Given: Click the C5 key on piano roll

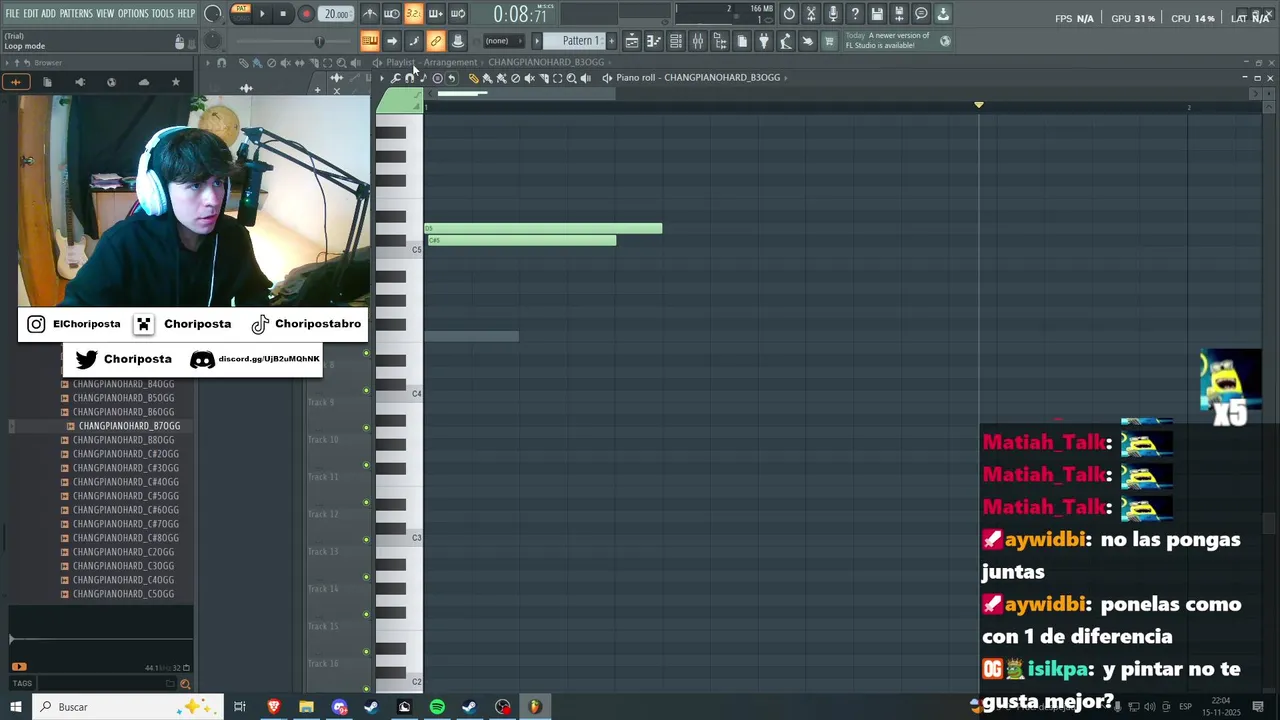Looking at the screenshot, I should tap(400, 249).
